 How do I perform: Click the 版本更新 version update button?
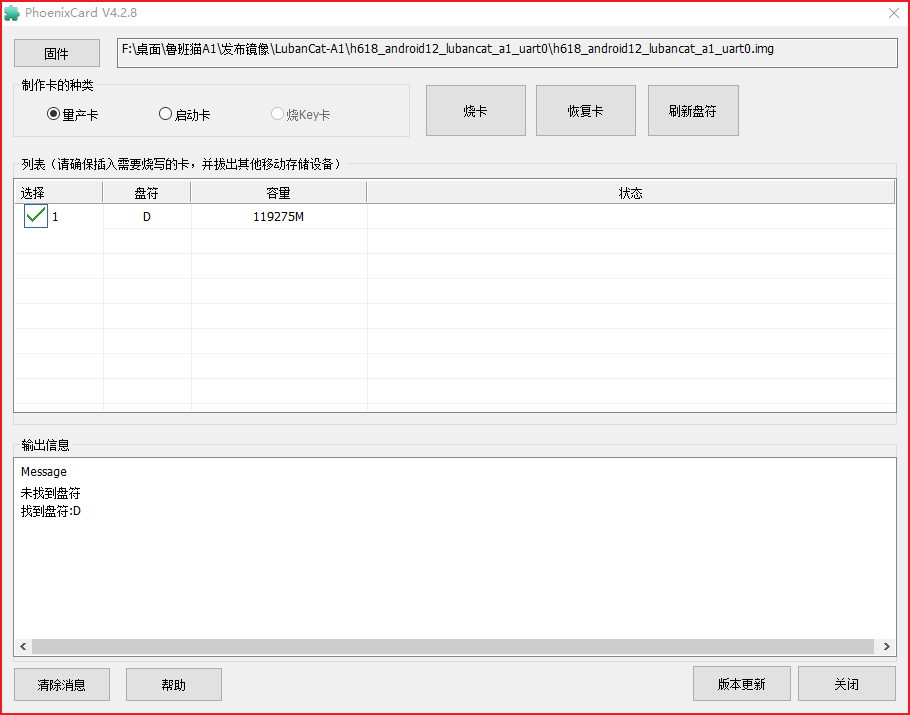(x=742, y=684)
